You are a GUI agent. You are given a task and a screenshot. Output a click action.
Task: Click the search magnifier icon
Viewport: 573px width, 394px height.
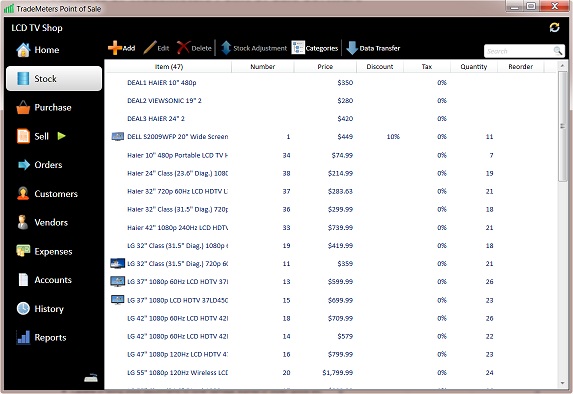557,51
